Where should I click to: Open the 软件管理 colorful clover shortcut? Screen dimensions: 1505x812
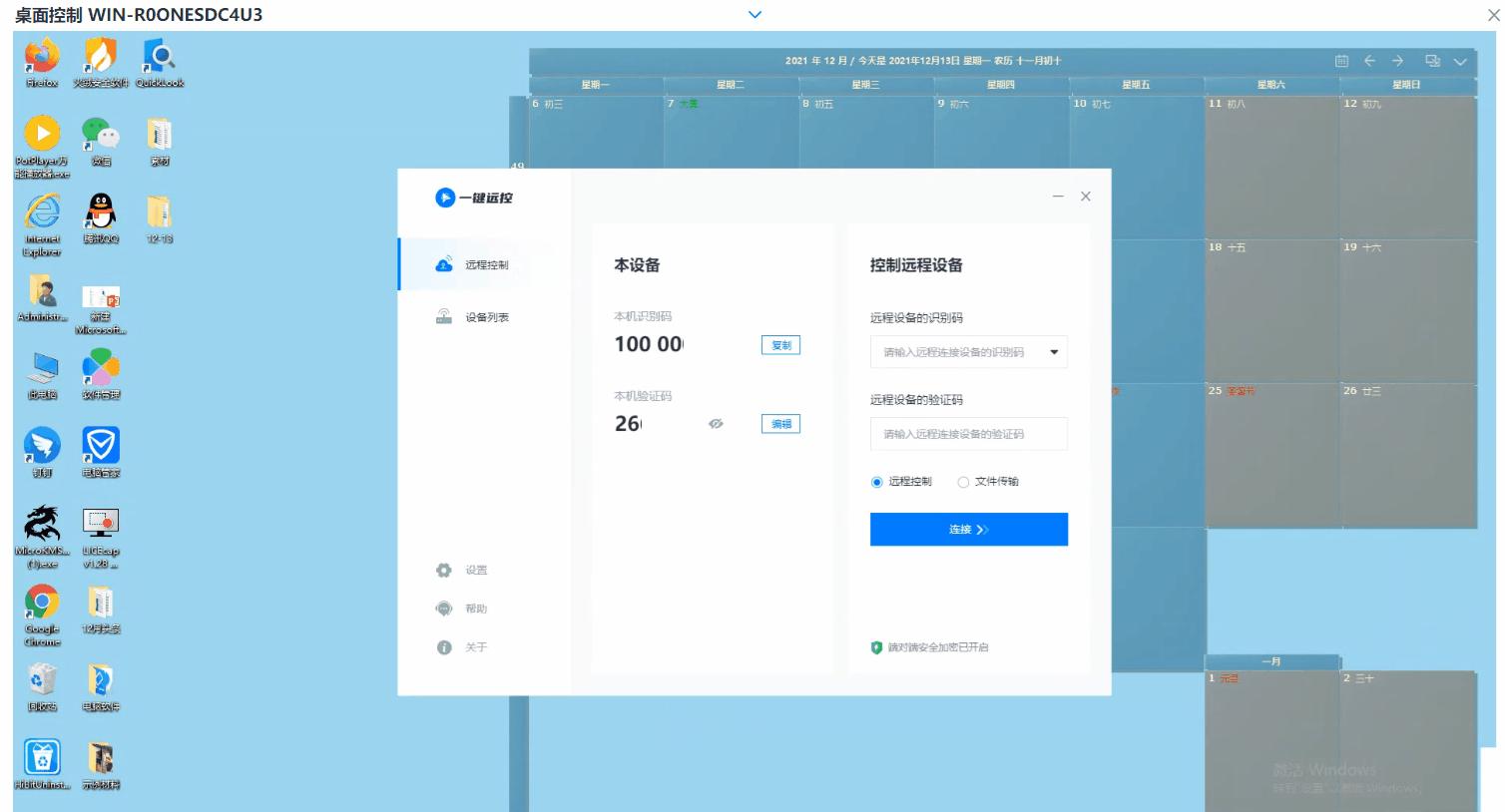click(101, 374)
